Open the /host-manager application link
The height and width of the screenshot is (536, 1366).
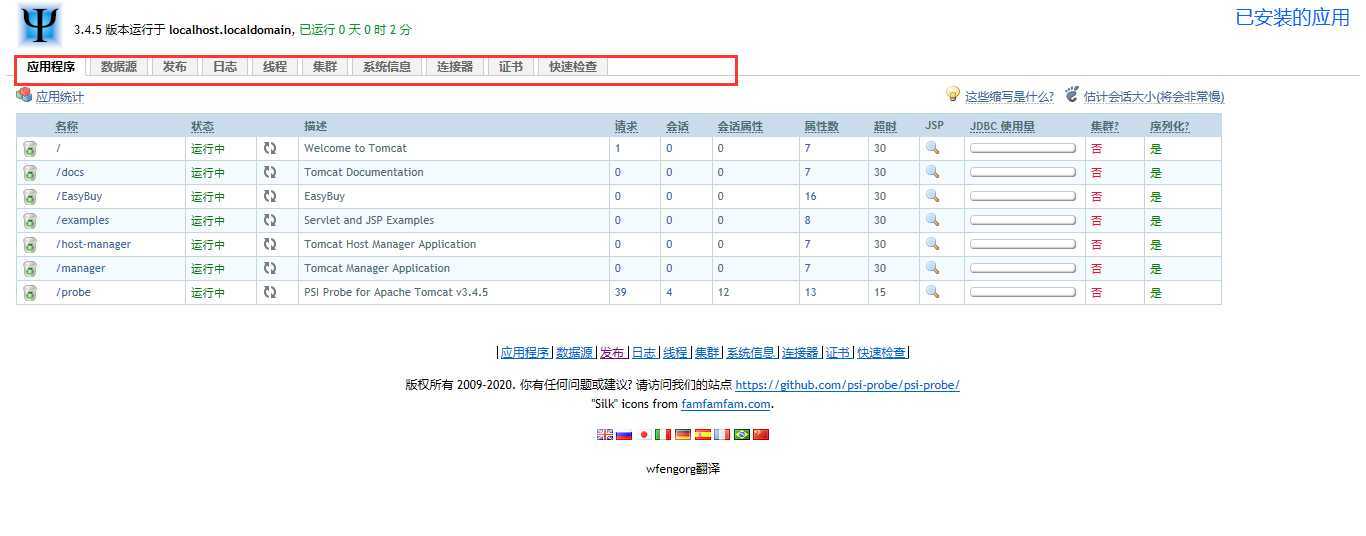click(93, 245)
